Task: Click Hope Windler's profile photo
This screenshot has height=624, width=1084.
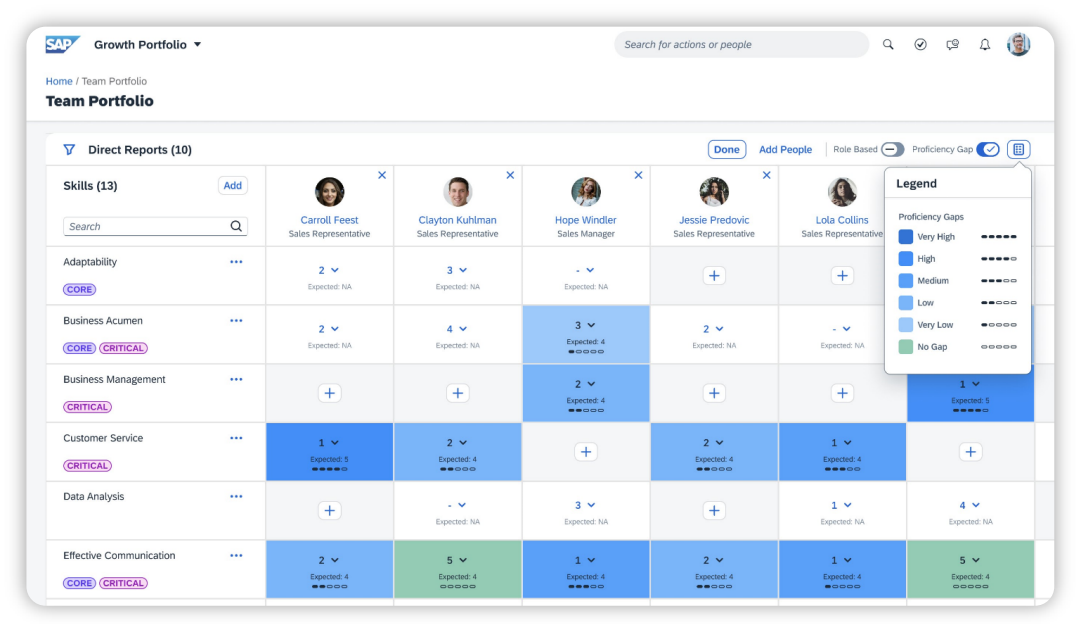Action: [x=586, y=191]
